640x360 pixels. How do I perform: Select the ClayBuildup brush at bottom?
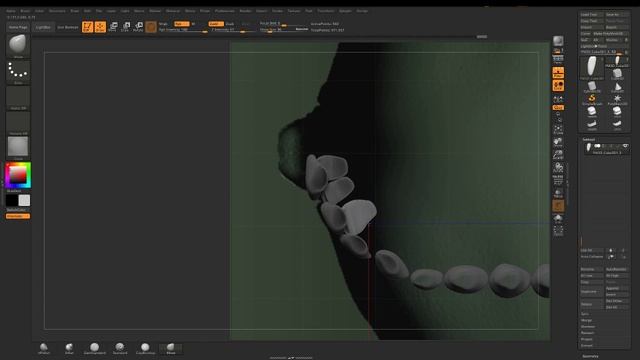click(x=145, y=349)
